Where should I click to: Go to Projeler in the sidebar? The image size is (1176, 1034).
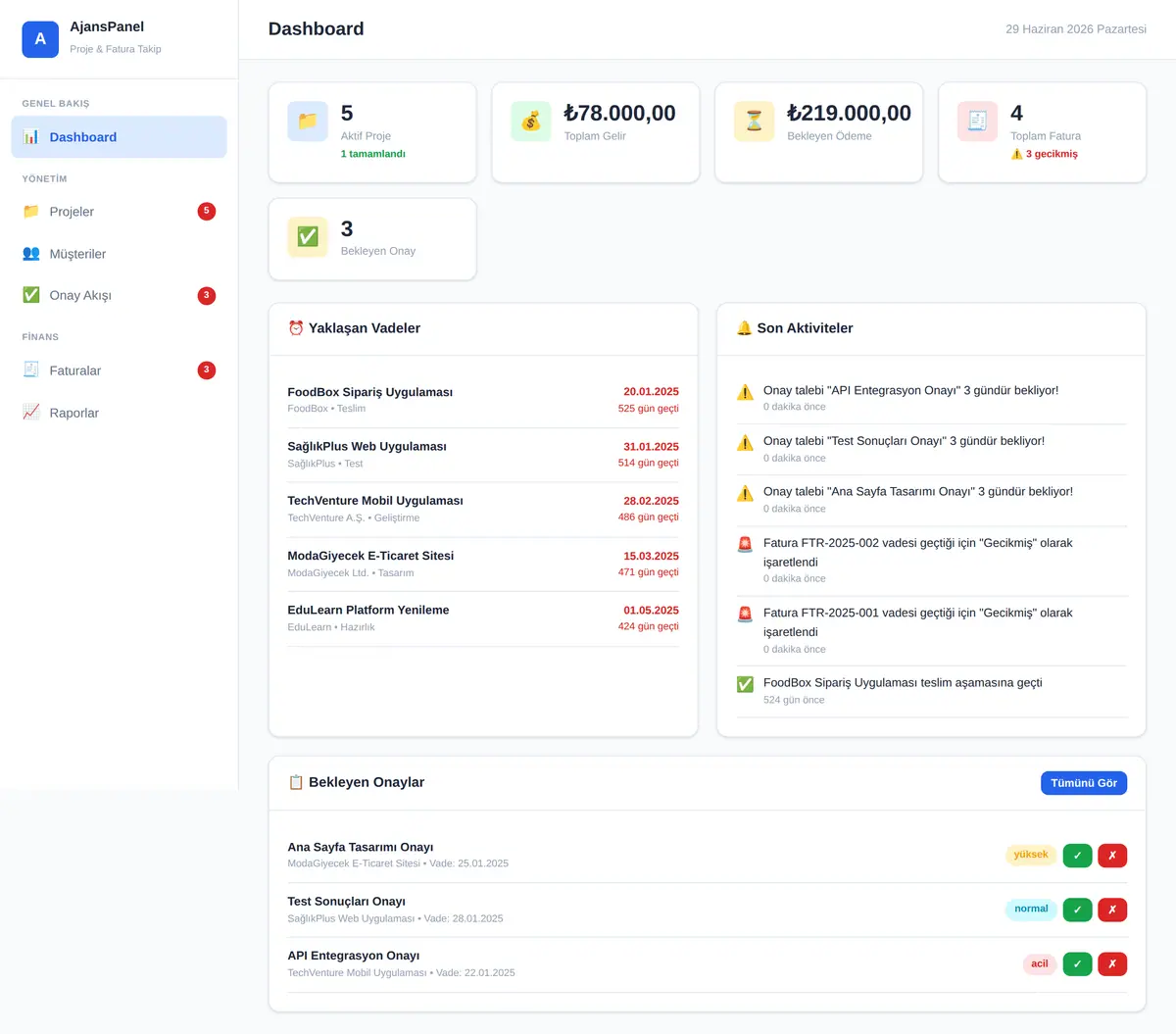[119, 212]
